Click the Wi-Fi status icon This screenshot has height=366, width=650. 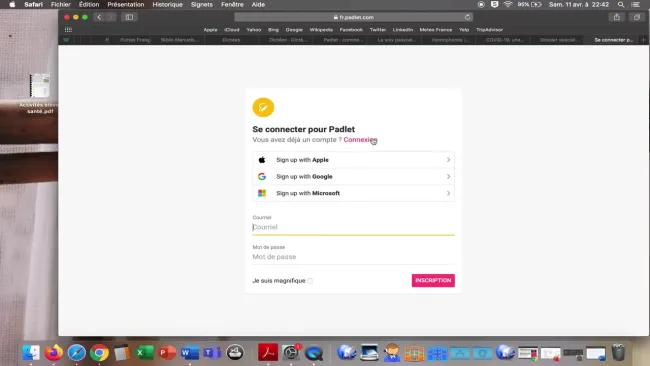pos(508,5)
